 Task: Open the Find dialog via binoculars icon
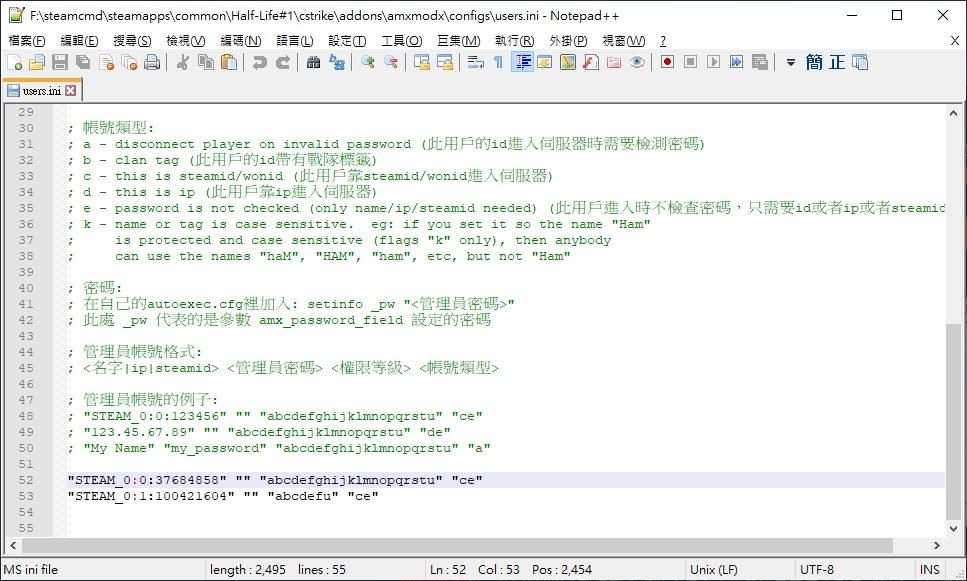(313, 61)
